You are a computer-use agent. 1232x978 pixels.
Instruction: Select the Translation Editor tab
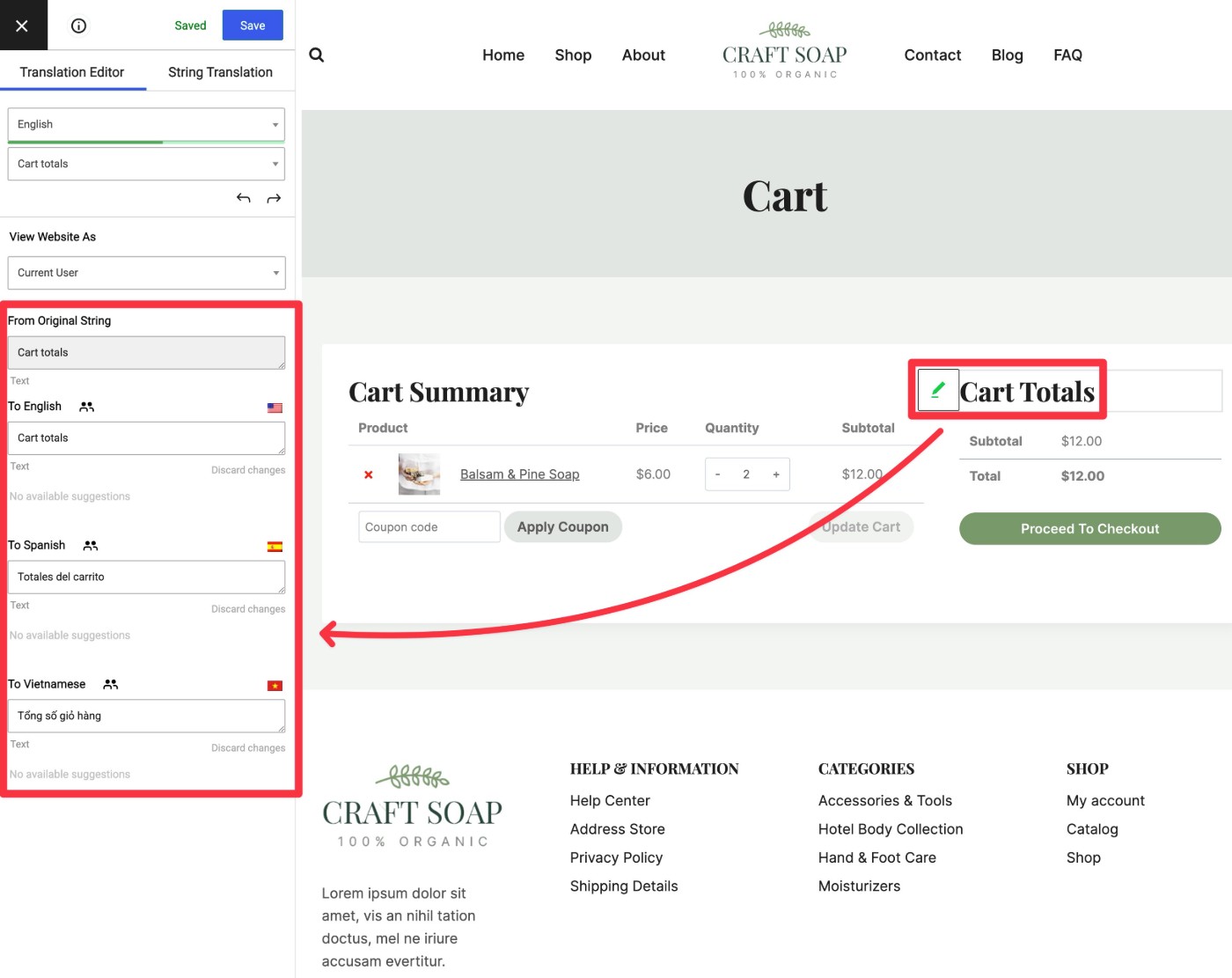click(72, 72)
